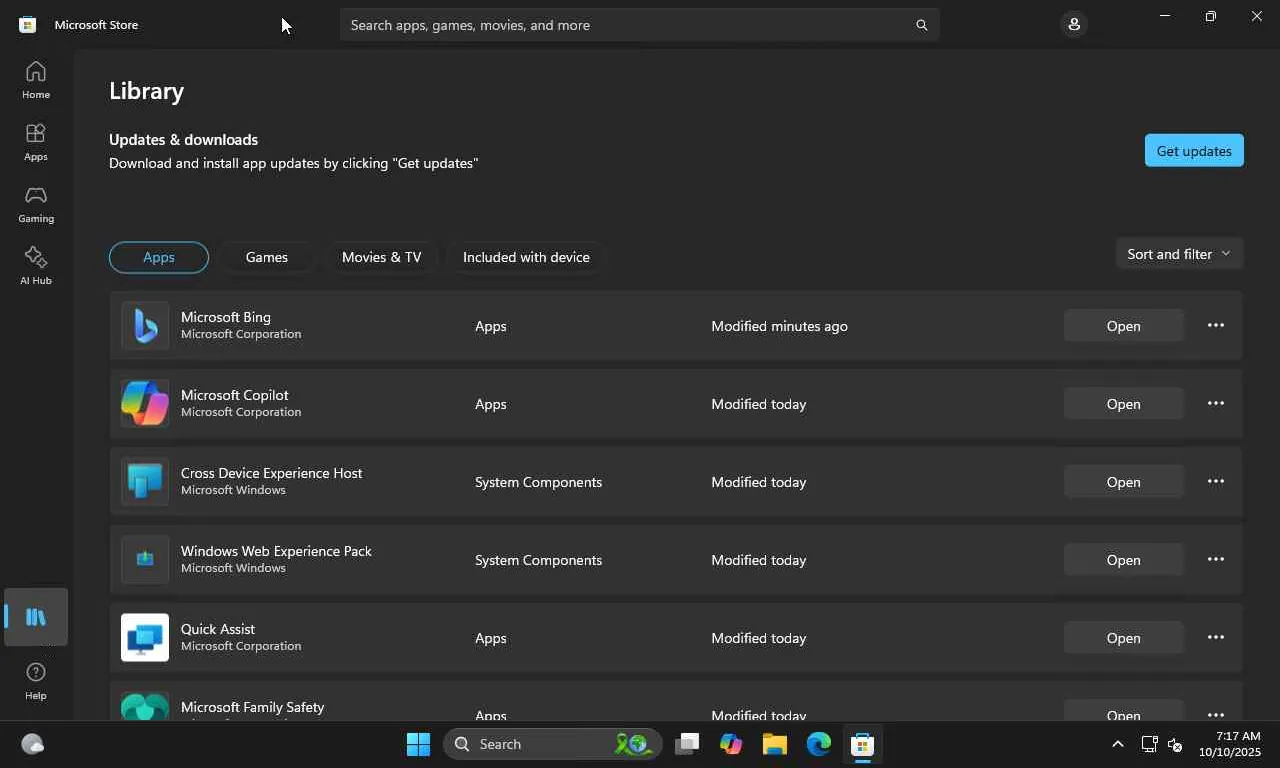Go to Home in the sidebar
The height and width of the screenshot is (768, 1280).
[36, 80]
